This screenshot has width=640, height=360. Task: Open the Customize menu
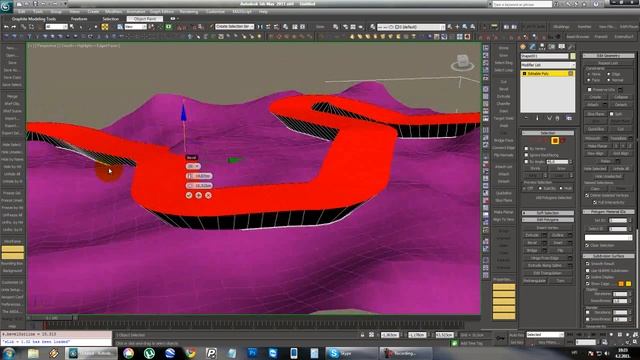(x=215, y=12)
